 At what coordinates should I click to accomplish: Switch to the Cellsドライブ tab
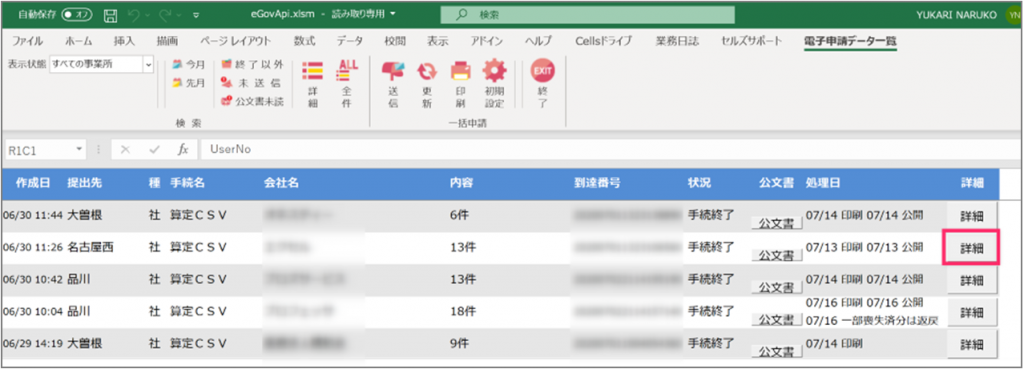pos(603,41)
